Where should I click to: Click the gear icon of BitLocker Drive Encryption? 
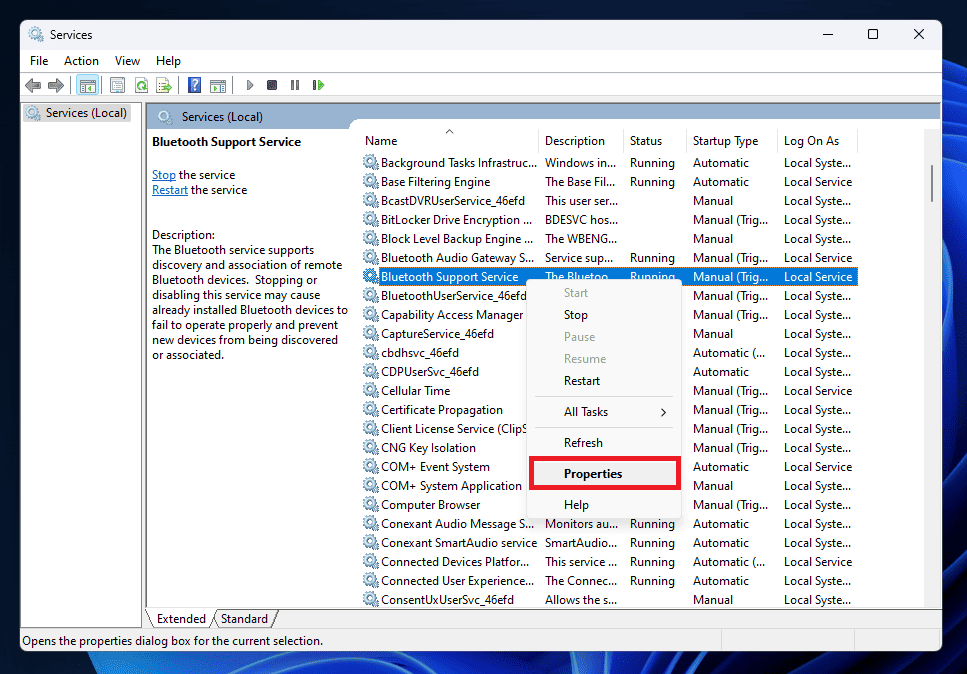pyautogui.click(x=370, y=220)
